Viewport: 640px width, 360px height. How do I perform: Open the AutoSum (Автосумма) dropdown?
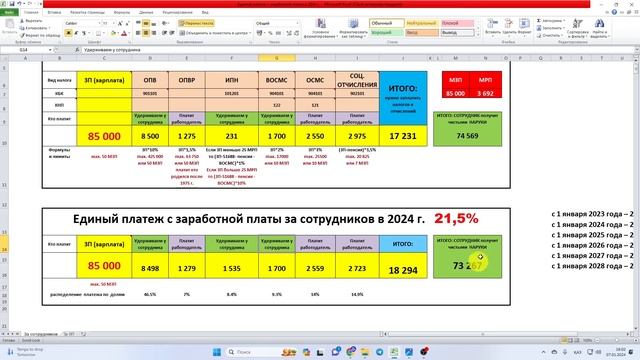tap(564, 21)
